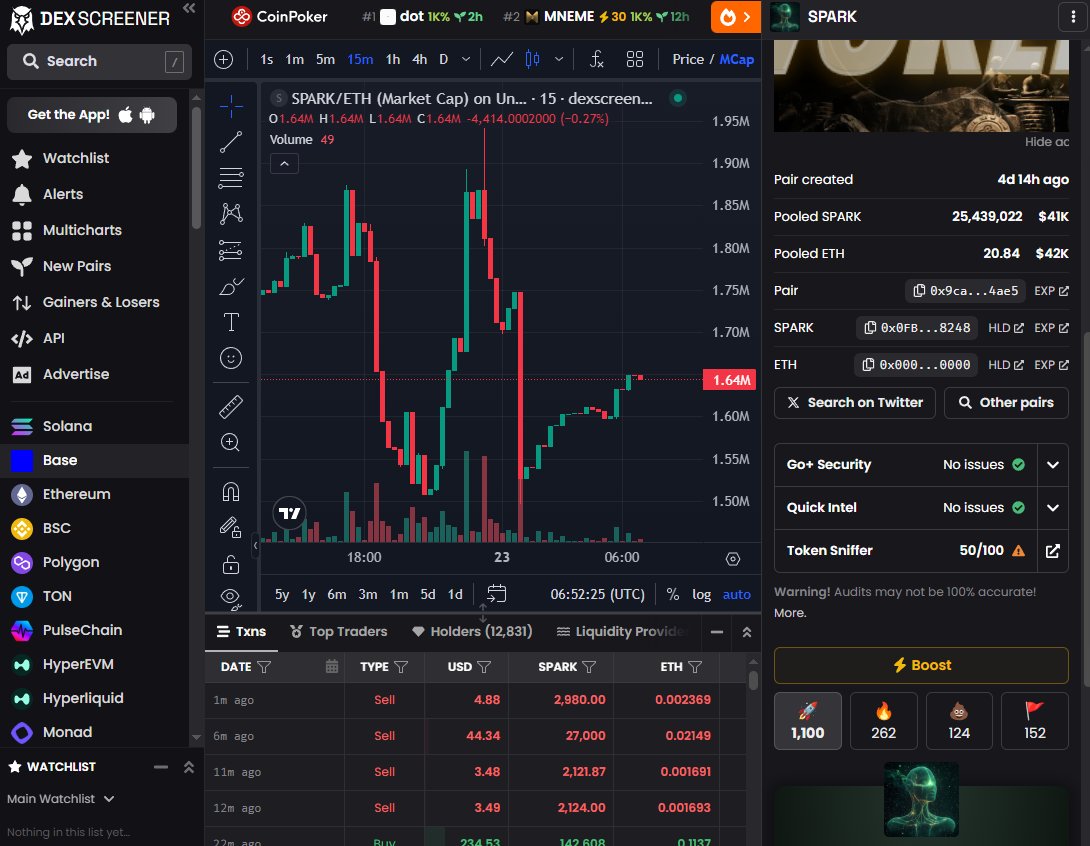Select the crosshair cursor tool
The width and height of the screenshot is (1090, 846).
point(231,106)
